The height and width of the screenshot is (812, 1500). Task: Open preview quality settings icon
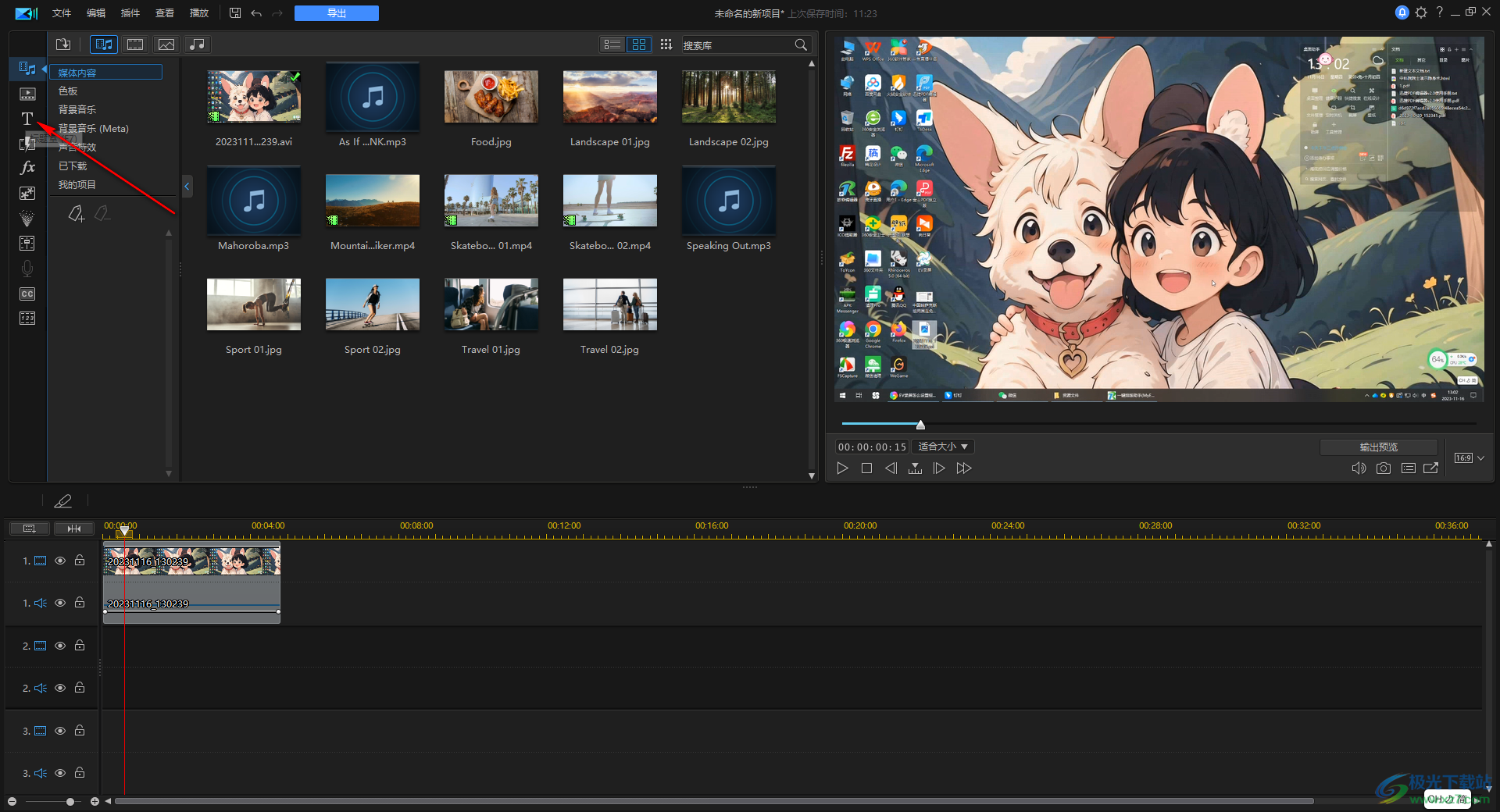[x=1409, y=468]
